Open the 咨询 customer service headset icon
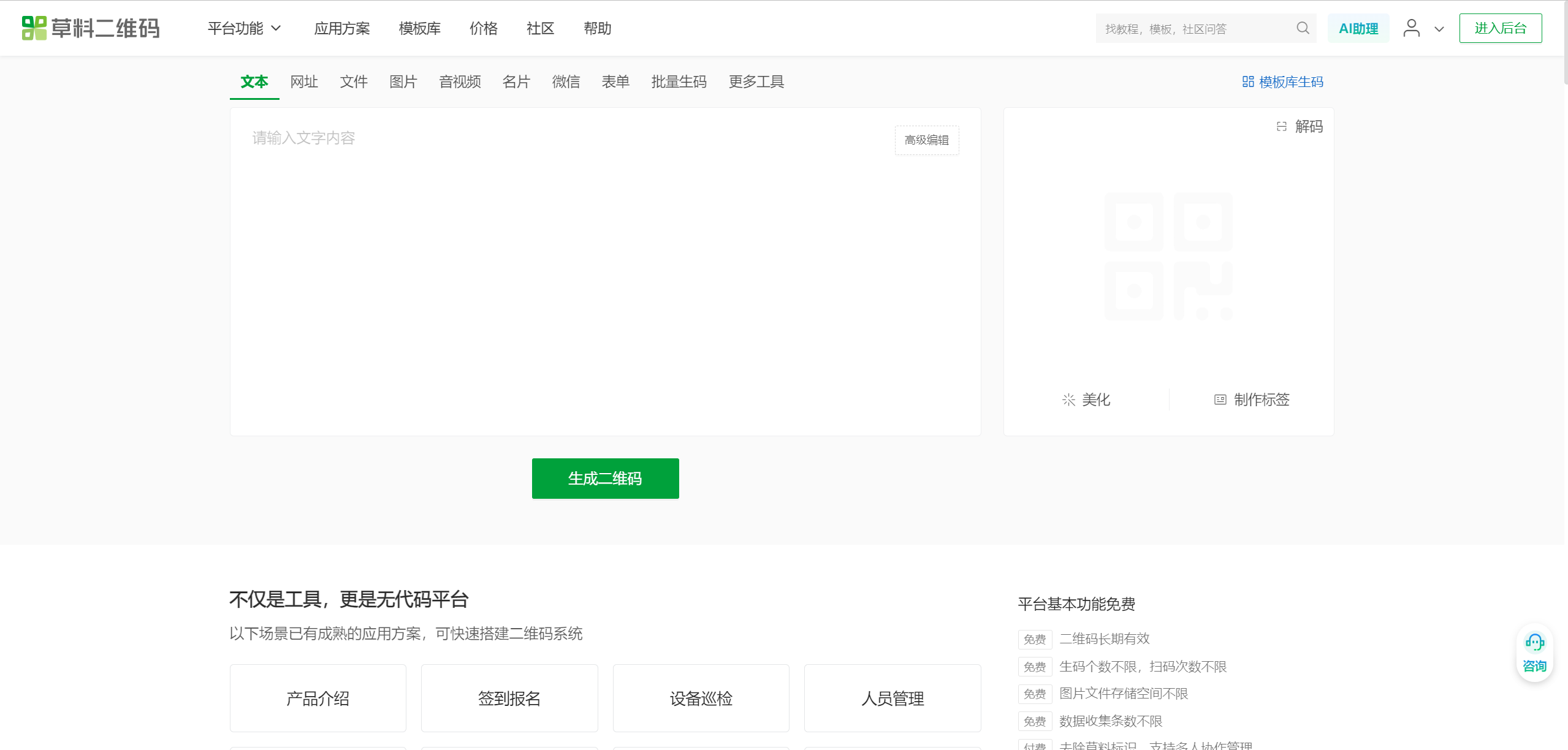Screen dimensions: 1568x750 pos(1534,642)
